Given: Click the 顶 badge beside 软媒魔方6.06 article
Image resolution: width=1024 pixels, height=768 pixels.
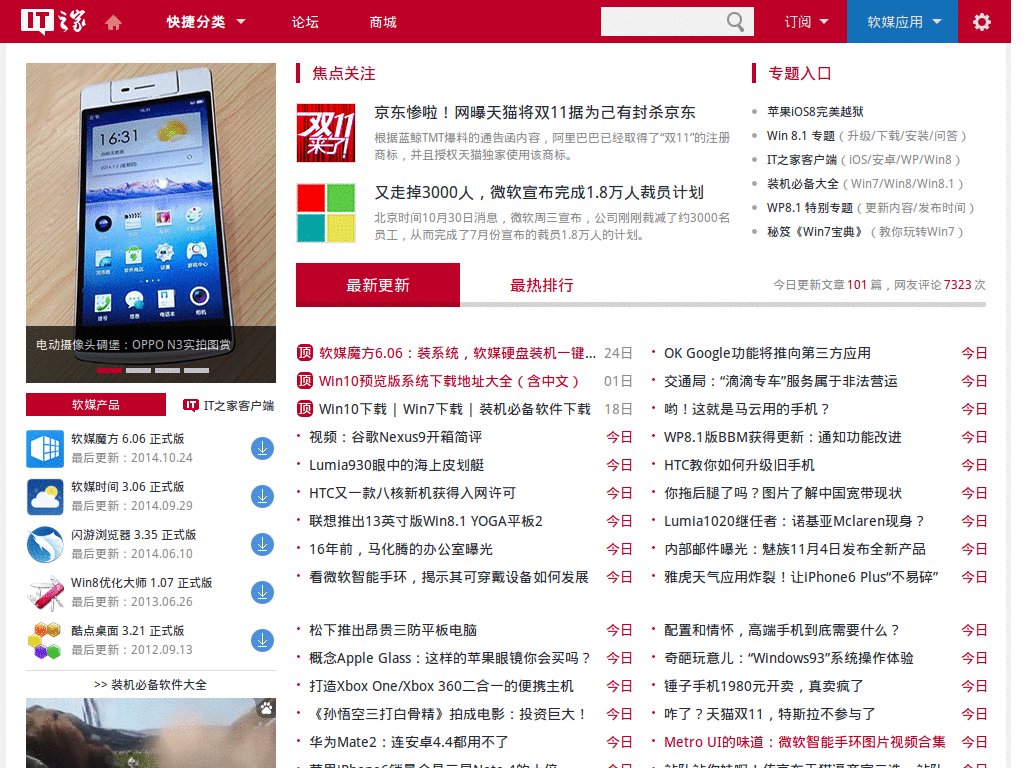Looking at the screenshot, I should 305,353.
